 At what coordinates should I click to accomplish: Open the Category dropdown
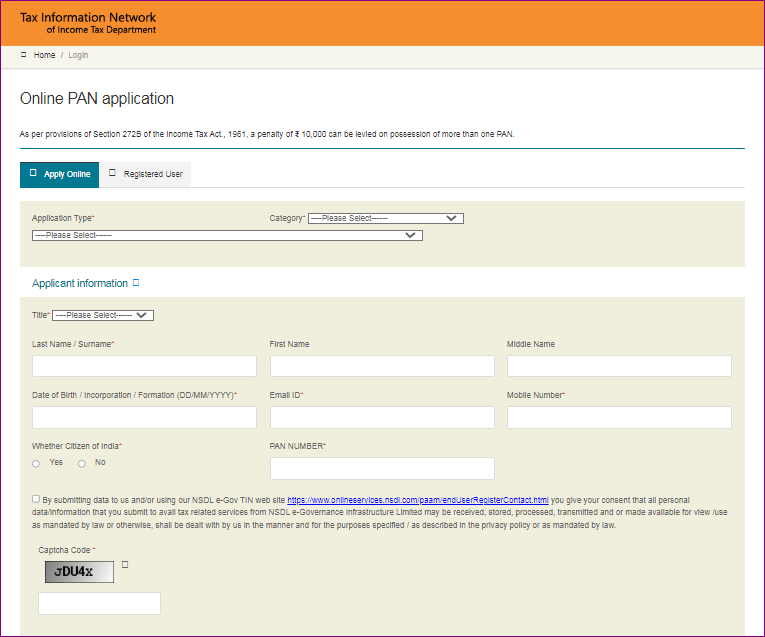click(x=385, y=218)
